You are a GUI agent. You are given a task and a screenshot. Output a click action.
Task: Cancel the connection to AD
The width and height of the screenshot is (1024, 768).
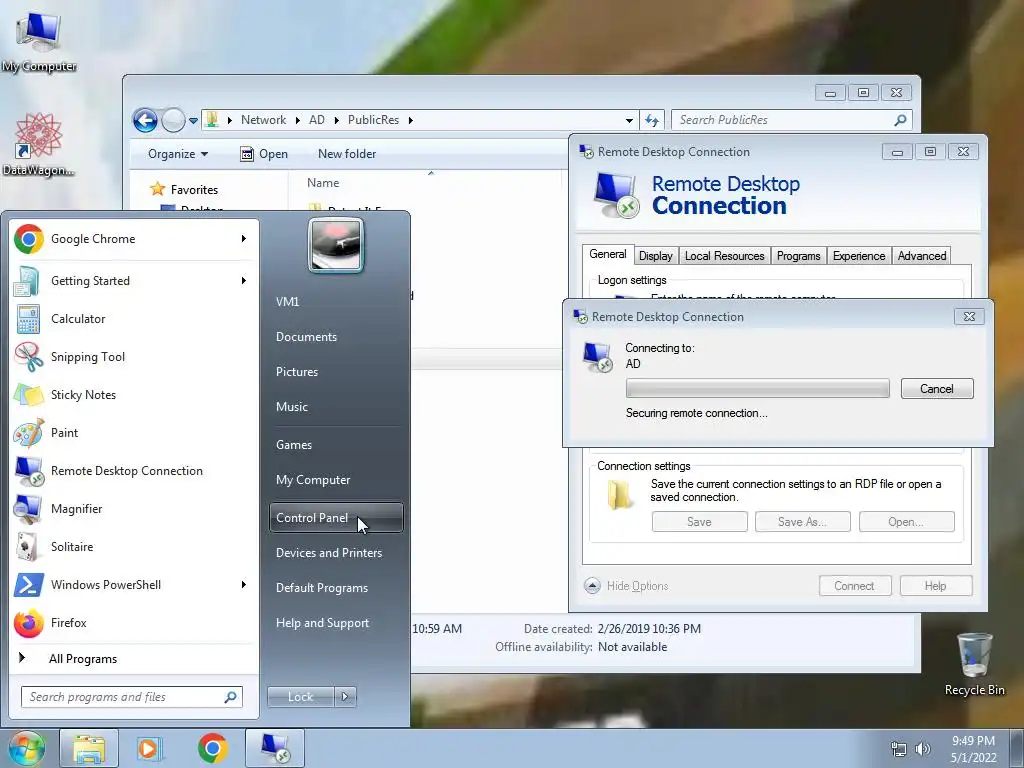point(937,389)
